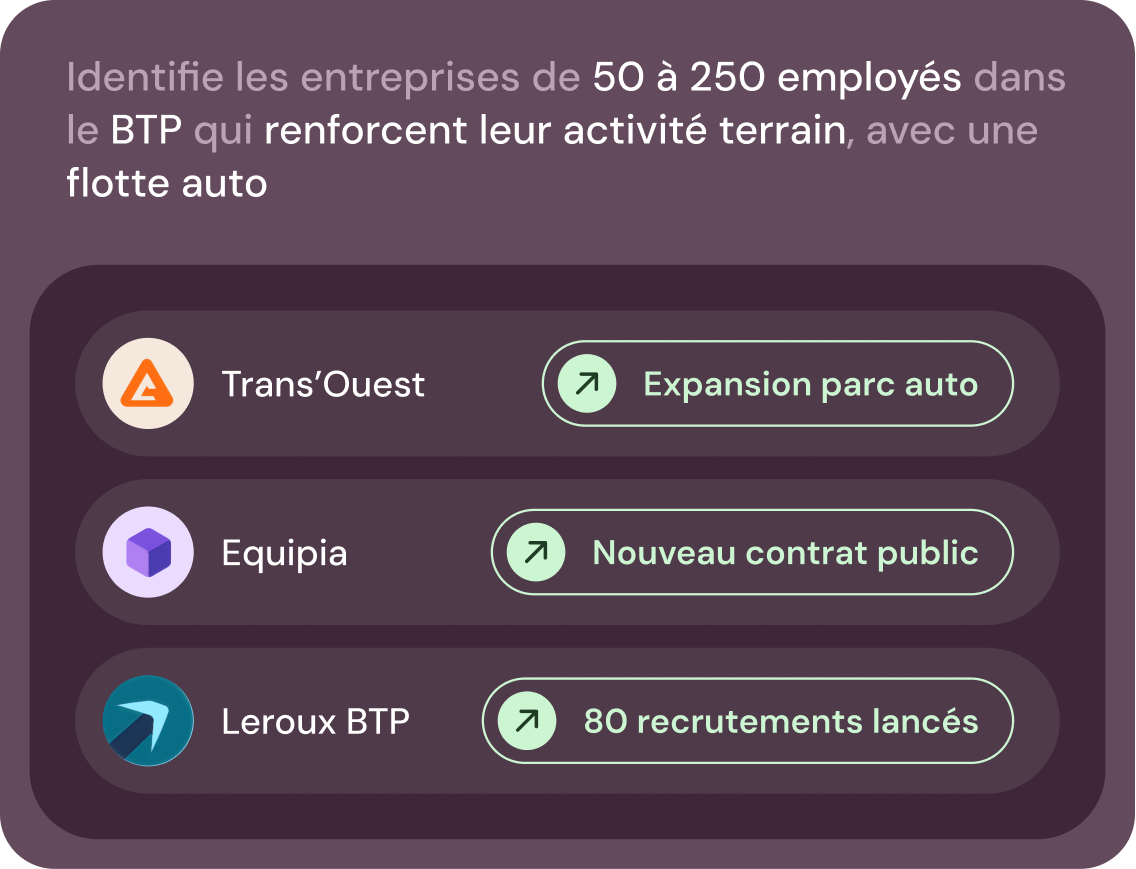The width and height of the screenshot is (1136, 869).
Task: Click the 80 recrutements lancés label
Action: [780, 721]
